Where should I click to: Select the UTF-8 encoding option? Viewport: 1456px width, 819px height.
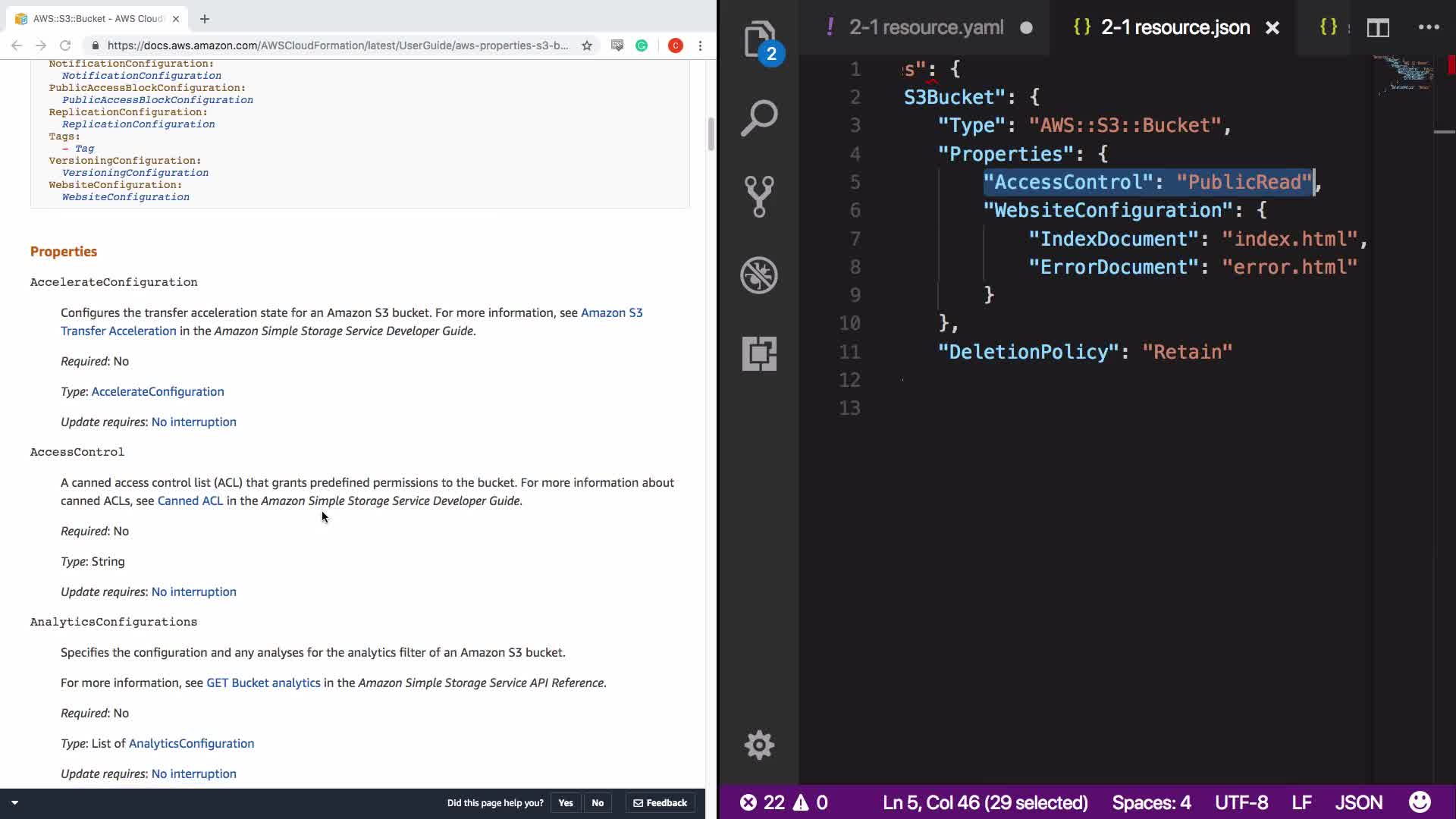[1241, 802]
